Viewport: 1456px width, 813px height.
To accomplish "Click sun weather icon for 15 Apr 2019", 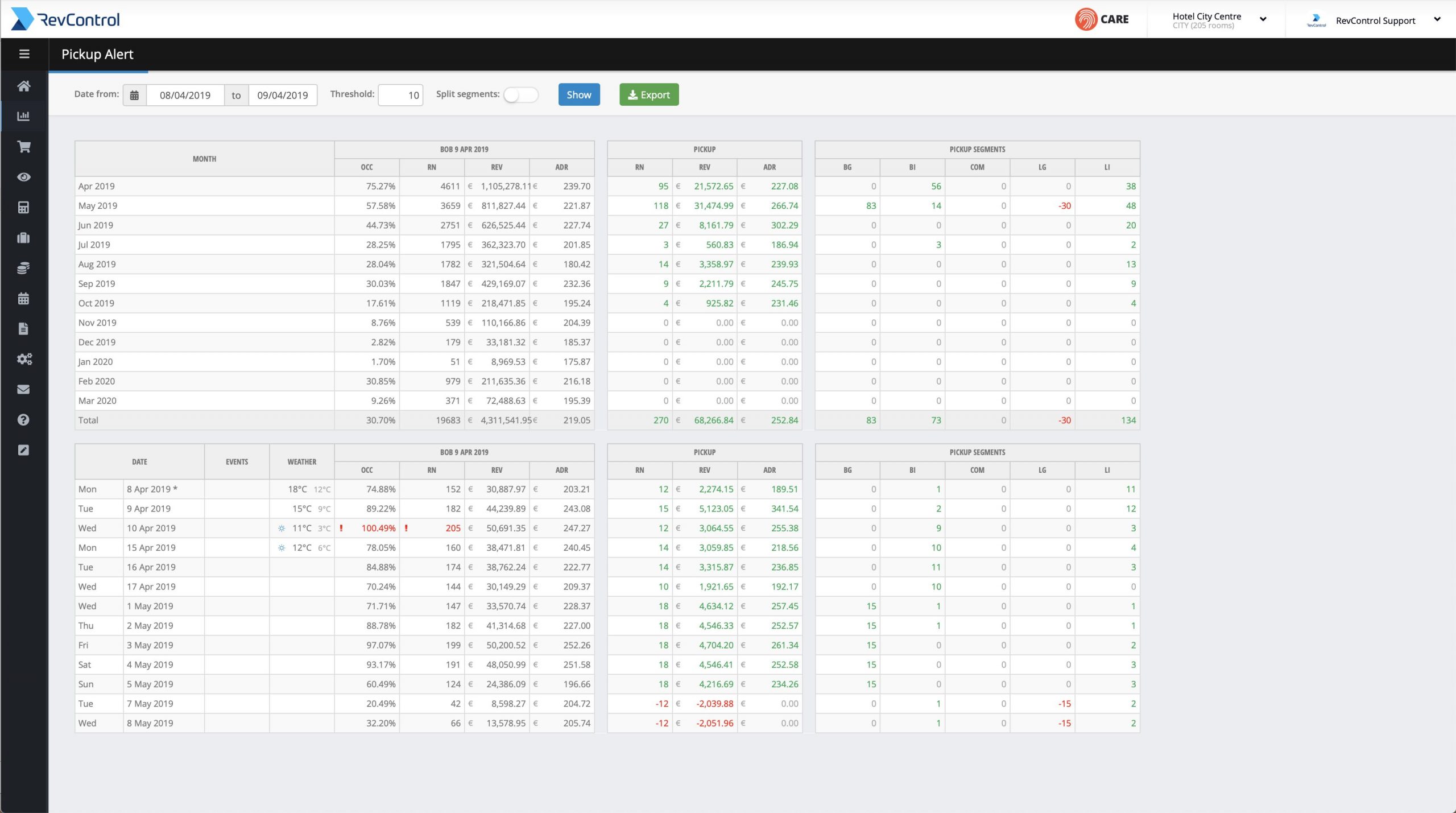I will point(282,548).
